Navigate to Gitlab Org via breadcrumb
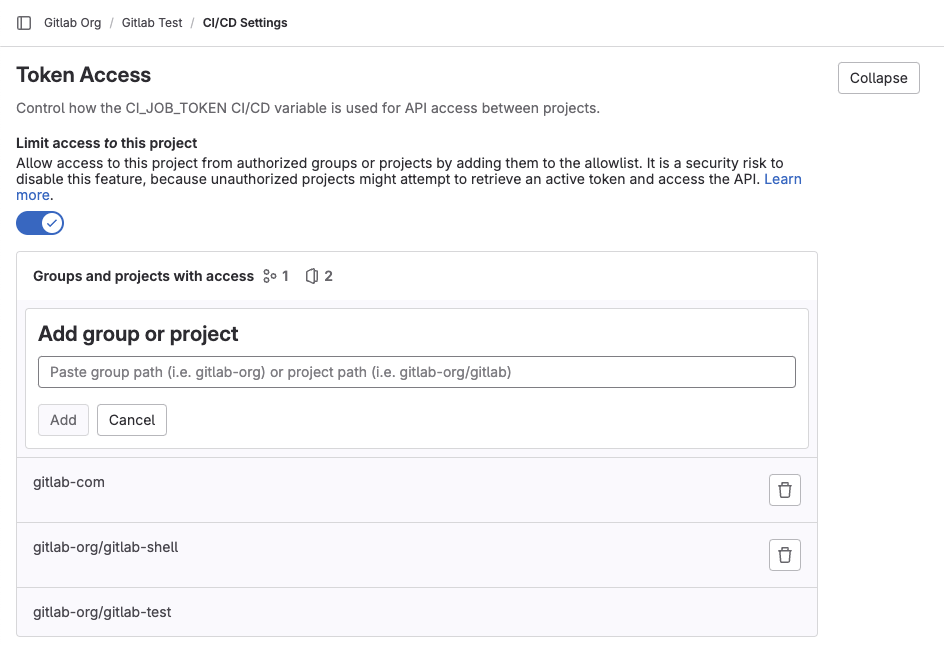This screenshot has height=651, width=944. click(72, 22)
